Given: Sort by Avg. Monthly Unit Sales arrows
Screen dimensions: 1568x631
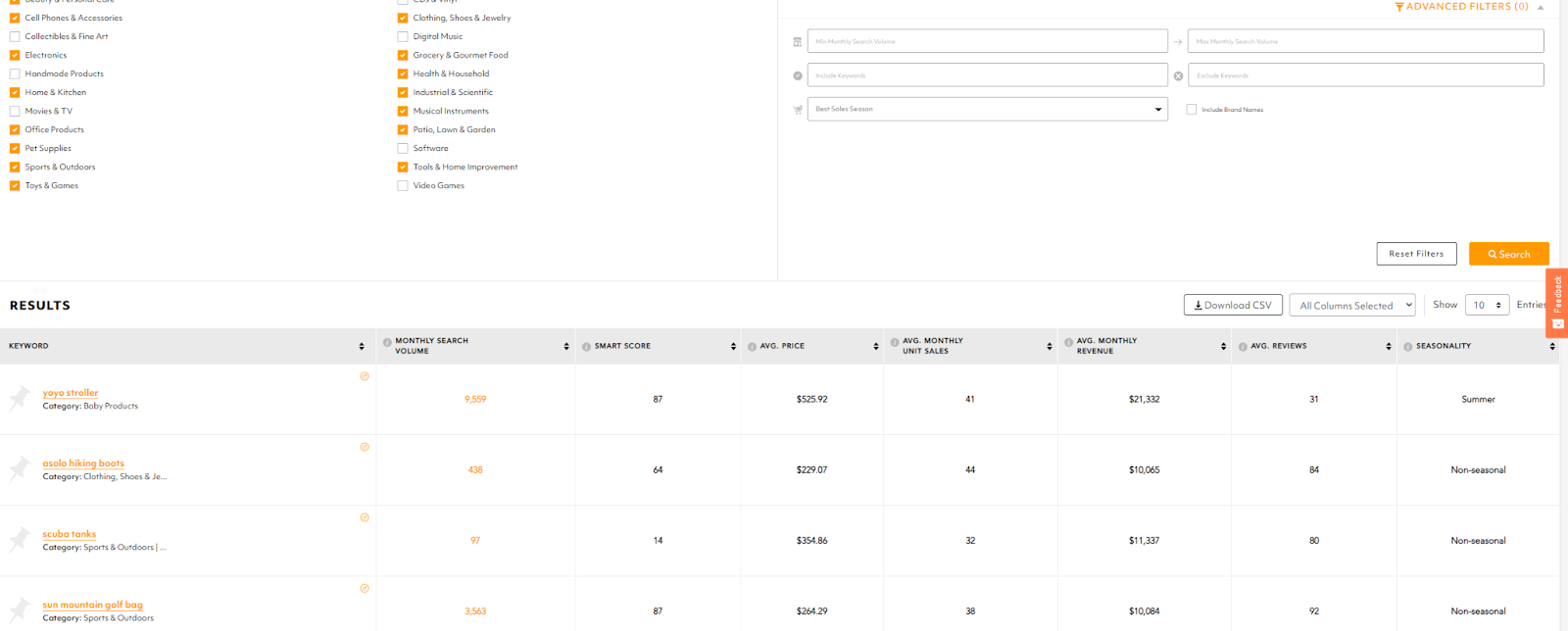Looking at the screenshot, I should pyautogui.click(x=1050, y=346).
